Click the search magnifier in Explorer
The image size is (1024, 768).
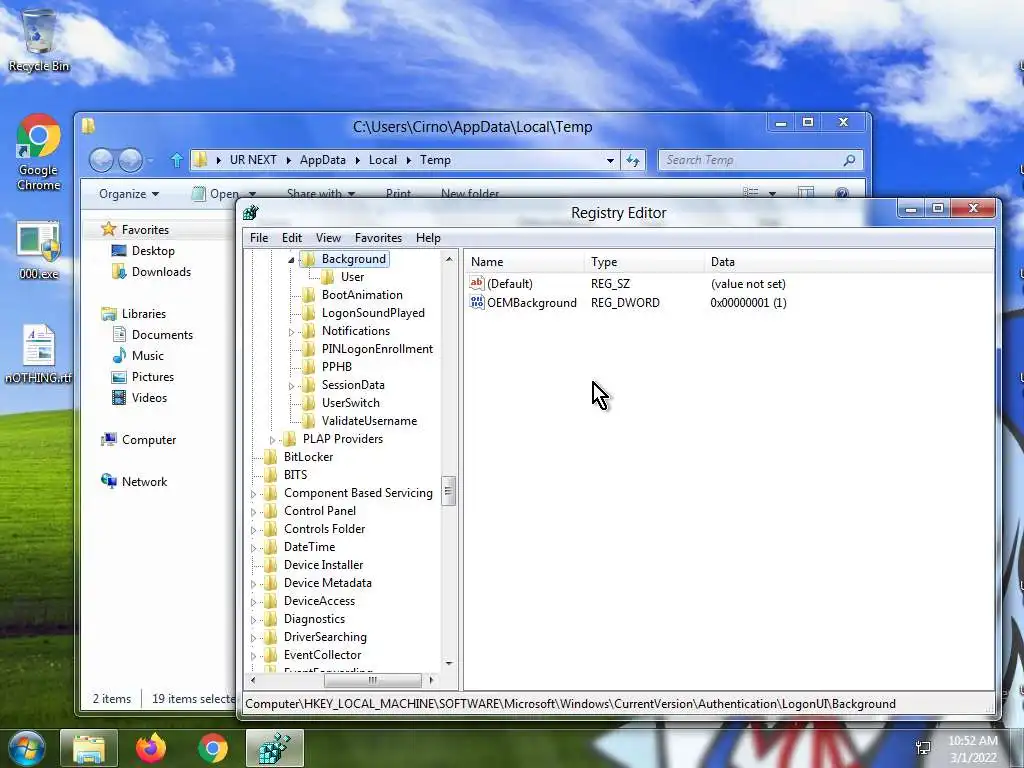(849, 160)
